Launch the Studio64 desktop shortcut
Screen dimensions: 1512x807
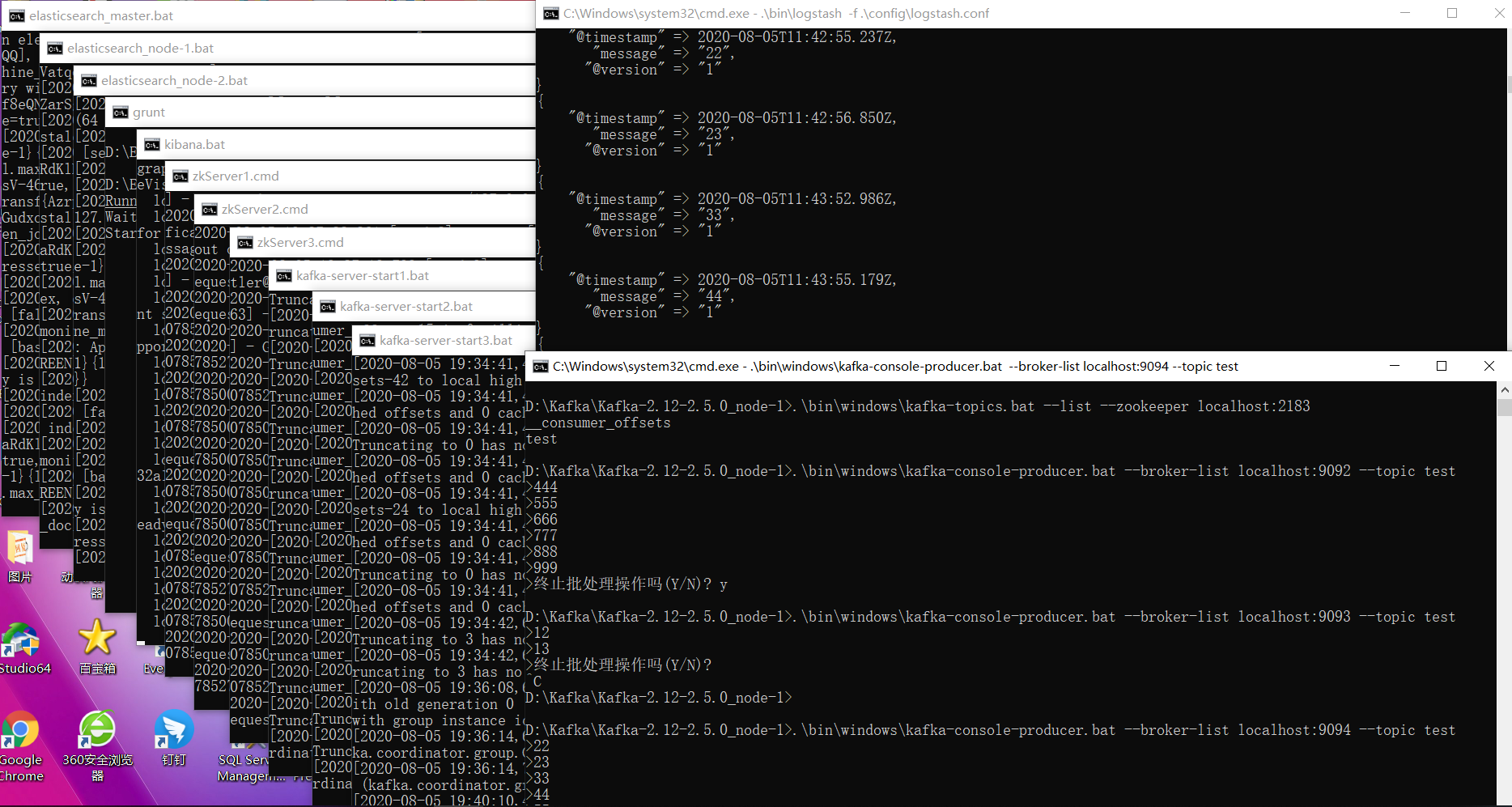(20, 643)
